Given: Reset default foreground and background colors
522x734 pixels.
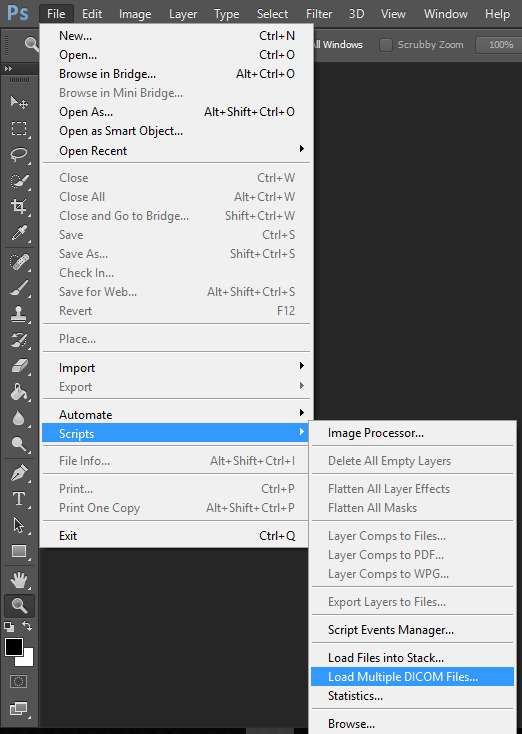Looking at the screenshot, I should (x=9, y=627).
